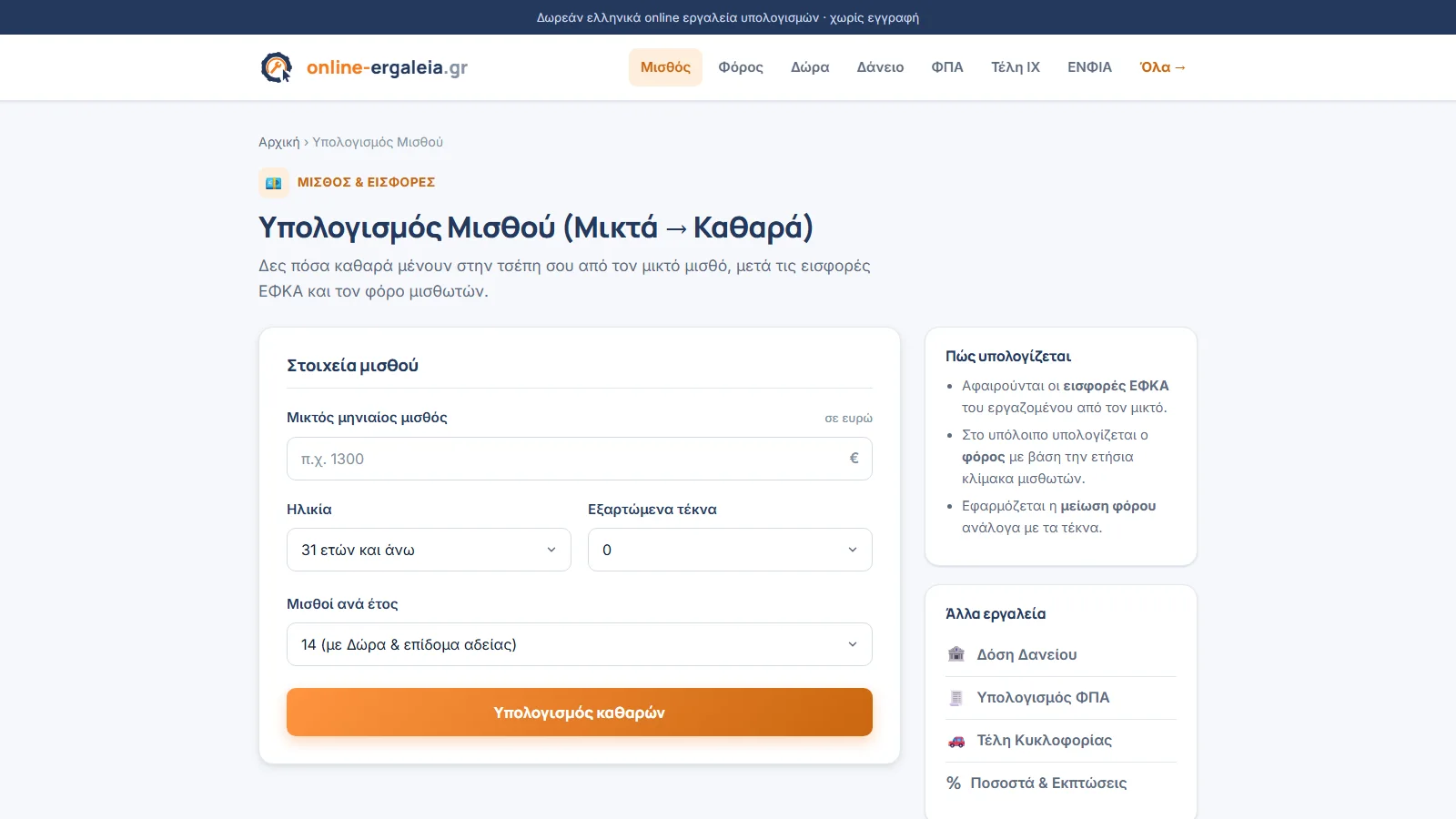1456x819 pixels.
Task: Open the Εξαρτώμενα τέκνα dropdown
Action: pos(730,550)
